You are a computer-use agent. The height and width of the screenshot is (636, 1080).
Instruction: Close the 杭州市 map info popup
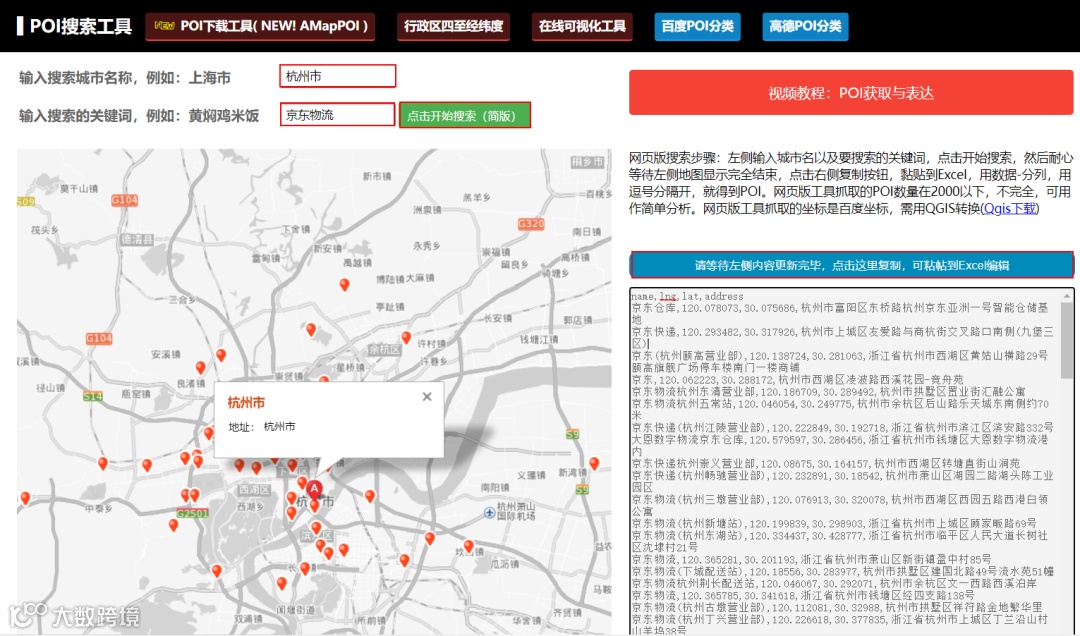427,397
